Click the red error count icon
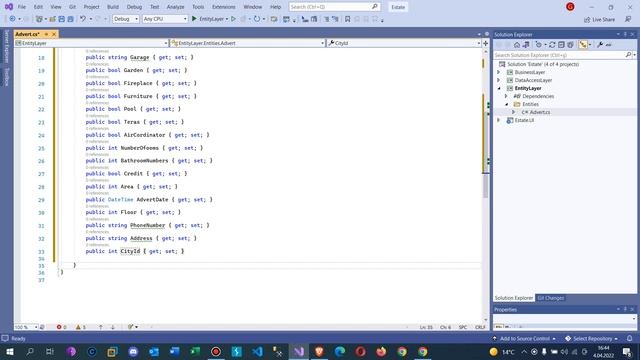This screenshot has height=360, width=640. pos(59,327)
